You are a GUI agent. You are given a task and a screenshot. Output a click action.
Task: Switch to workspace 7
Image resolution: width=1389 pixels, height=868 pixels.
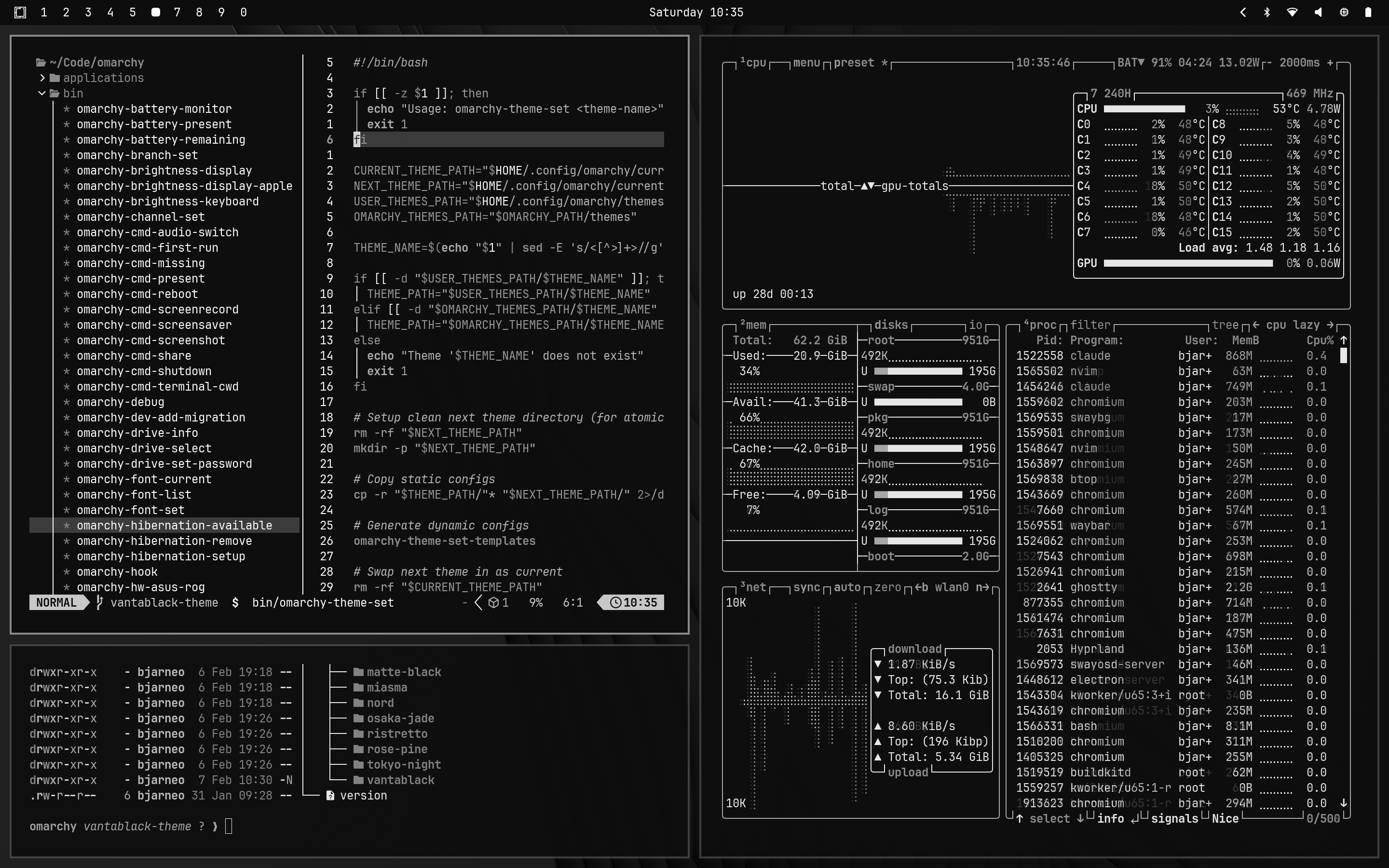(x=177, y=12)
